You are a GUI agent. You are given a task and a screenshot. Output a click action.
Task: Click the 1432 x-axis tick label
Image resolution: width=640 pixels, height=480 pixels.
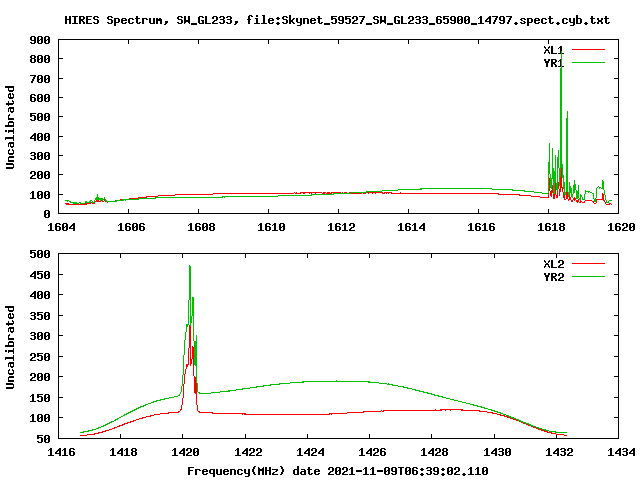coord(559,452)
